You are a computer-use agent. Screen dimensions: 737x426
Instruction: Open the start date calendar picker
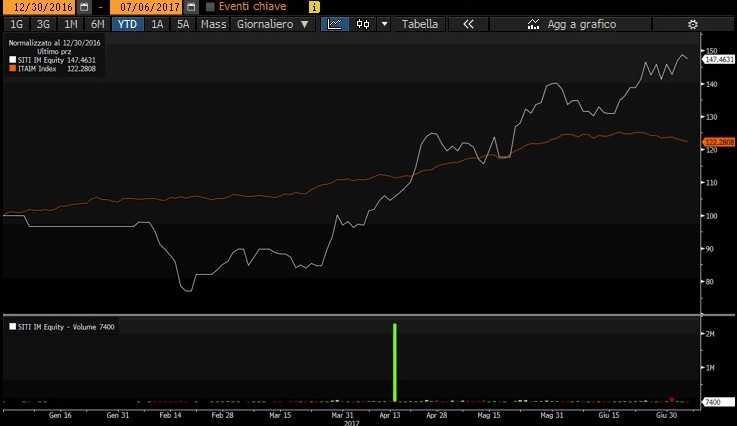click(x=84, y=7)
